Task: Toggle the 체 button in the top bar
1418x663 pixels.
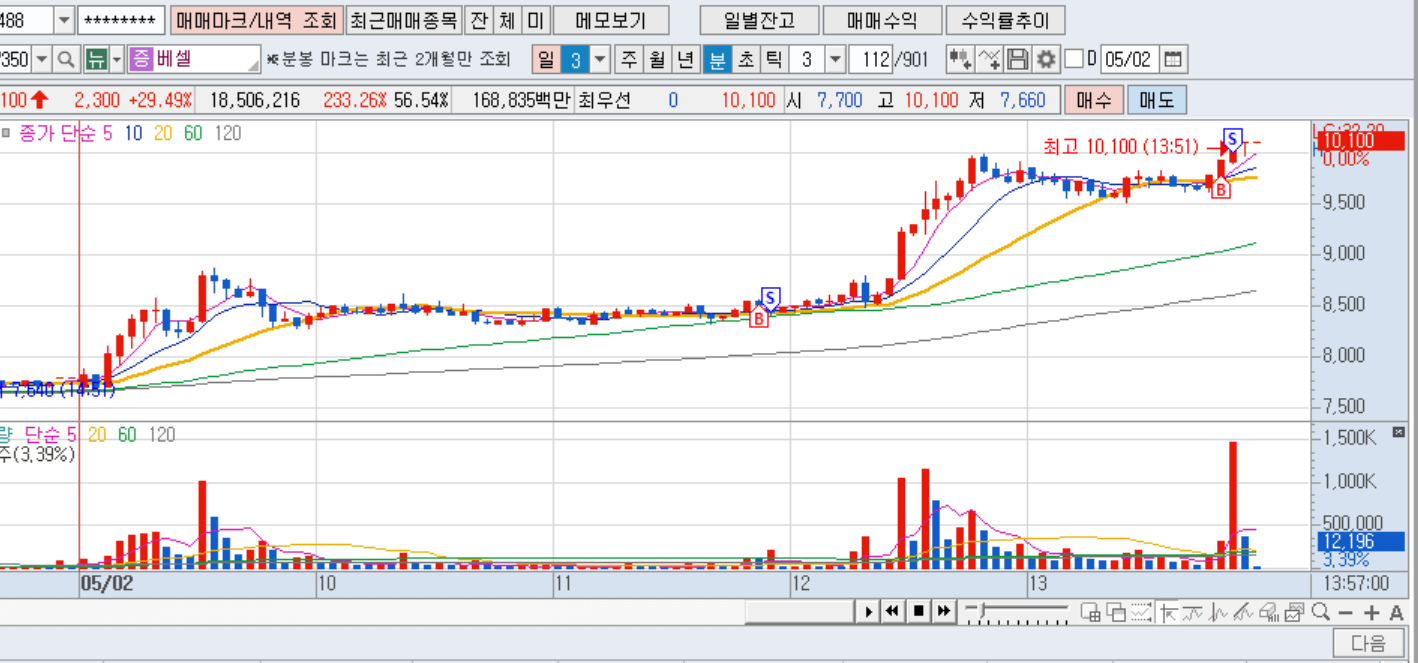Action: pos(508,20)
